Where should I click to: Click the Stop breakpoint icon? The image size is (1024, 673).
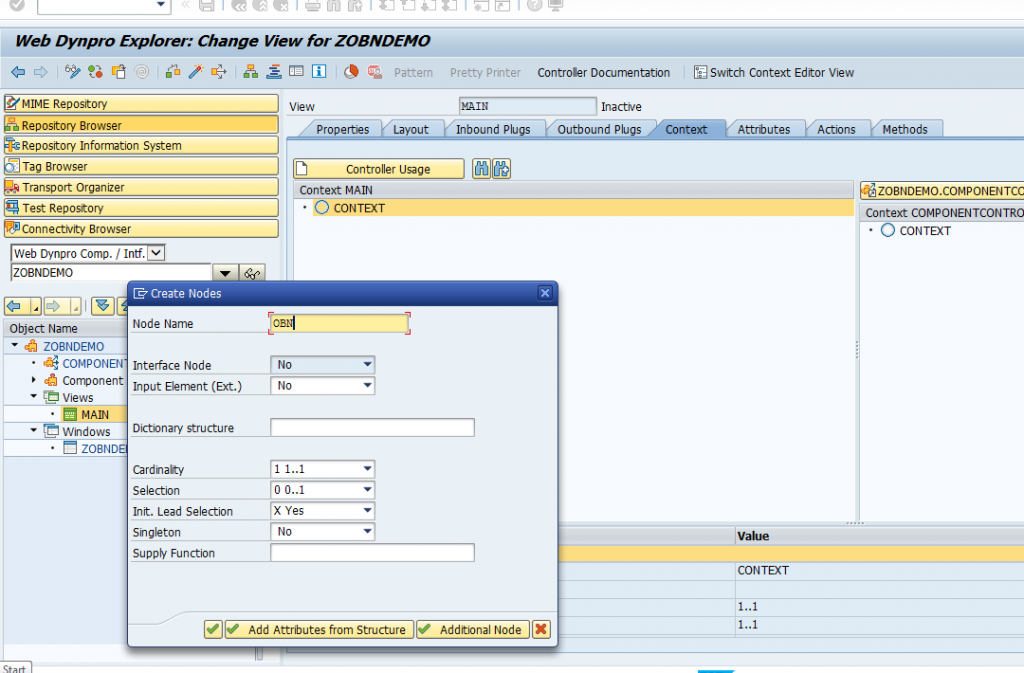click(374, 72)
